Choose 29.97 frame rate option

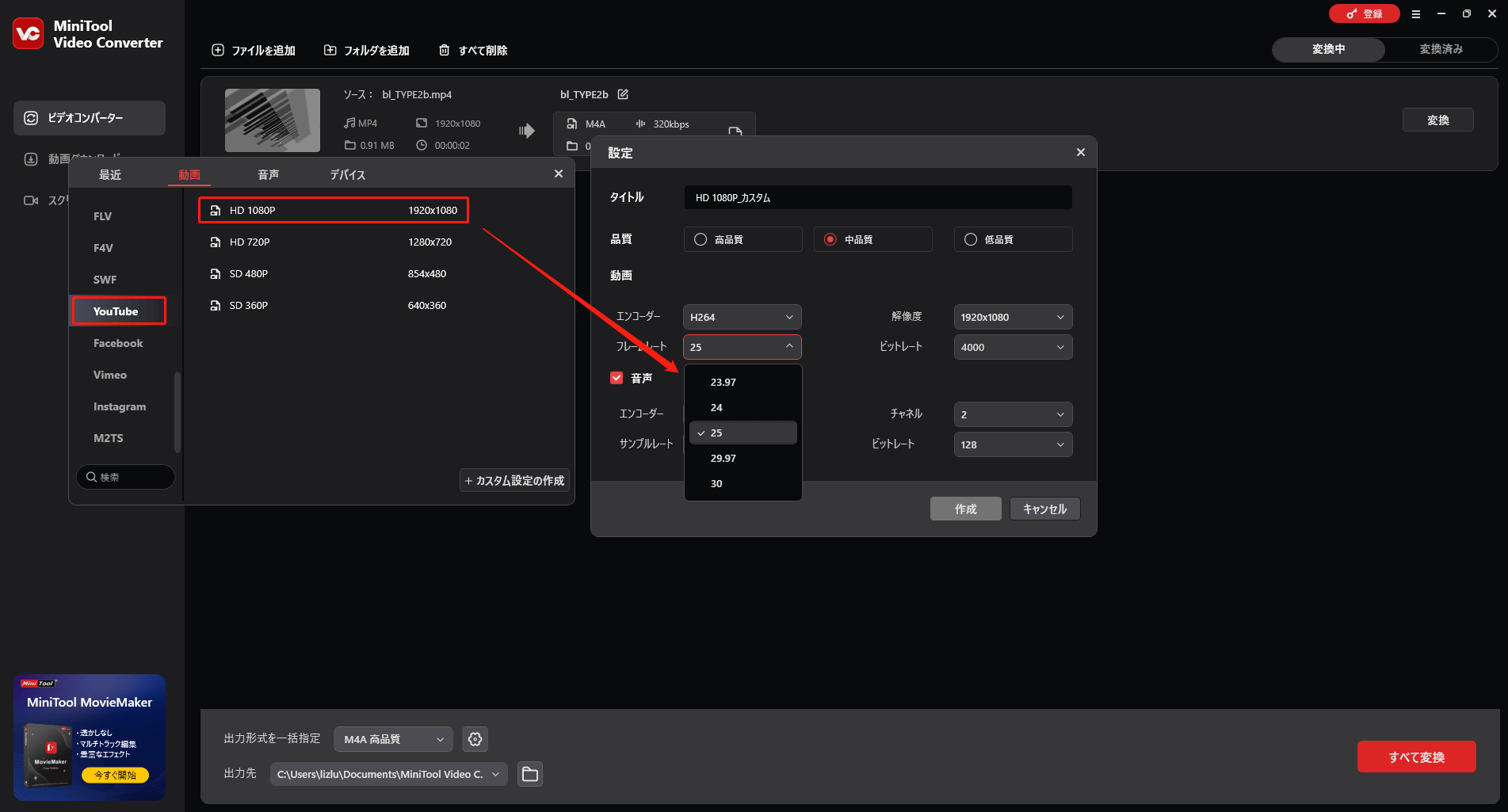(x=743, y=458)
